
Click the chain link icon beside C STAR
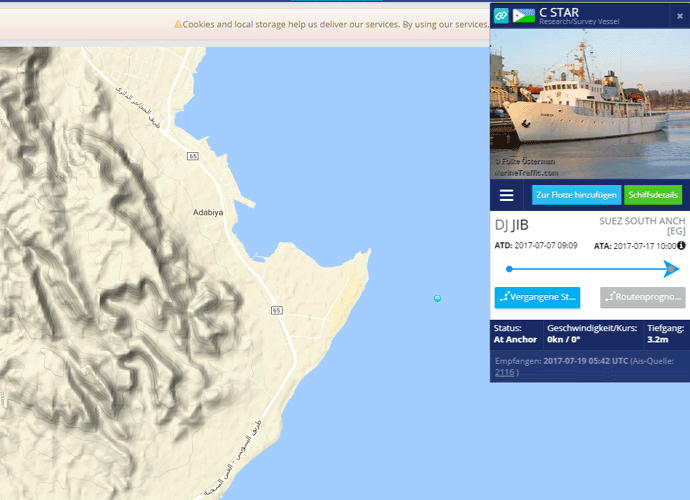point(502,15)
